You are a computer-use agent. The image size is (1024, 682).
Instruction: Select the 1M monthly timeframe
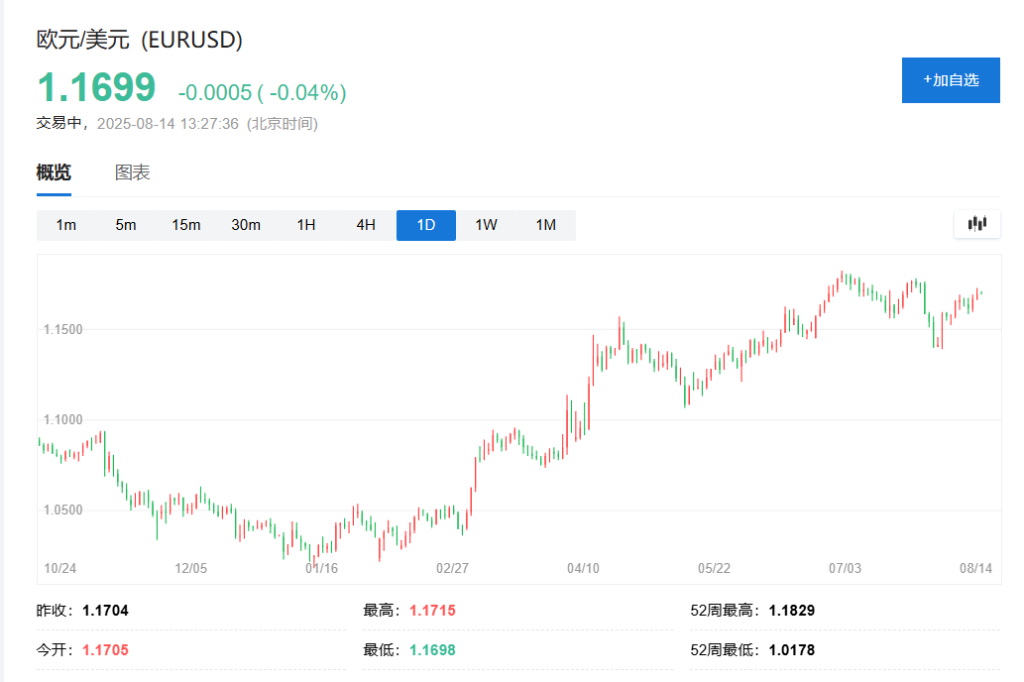pos(546,225)
